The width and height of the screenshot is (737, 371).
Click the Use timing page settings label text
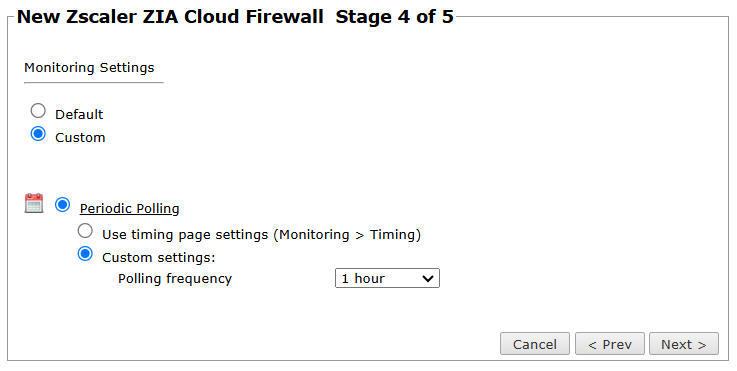(x=261, y=234)
